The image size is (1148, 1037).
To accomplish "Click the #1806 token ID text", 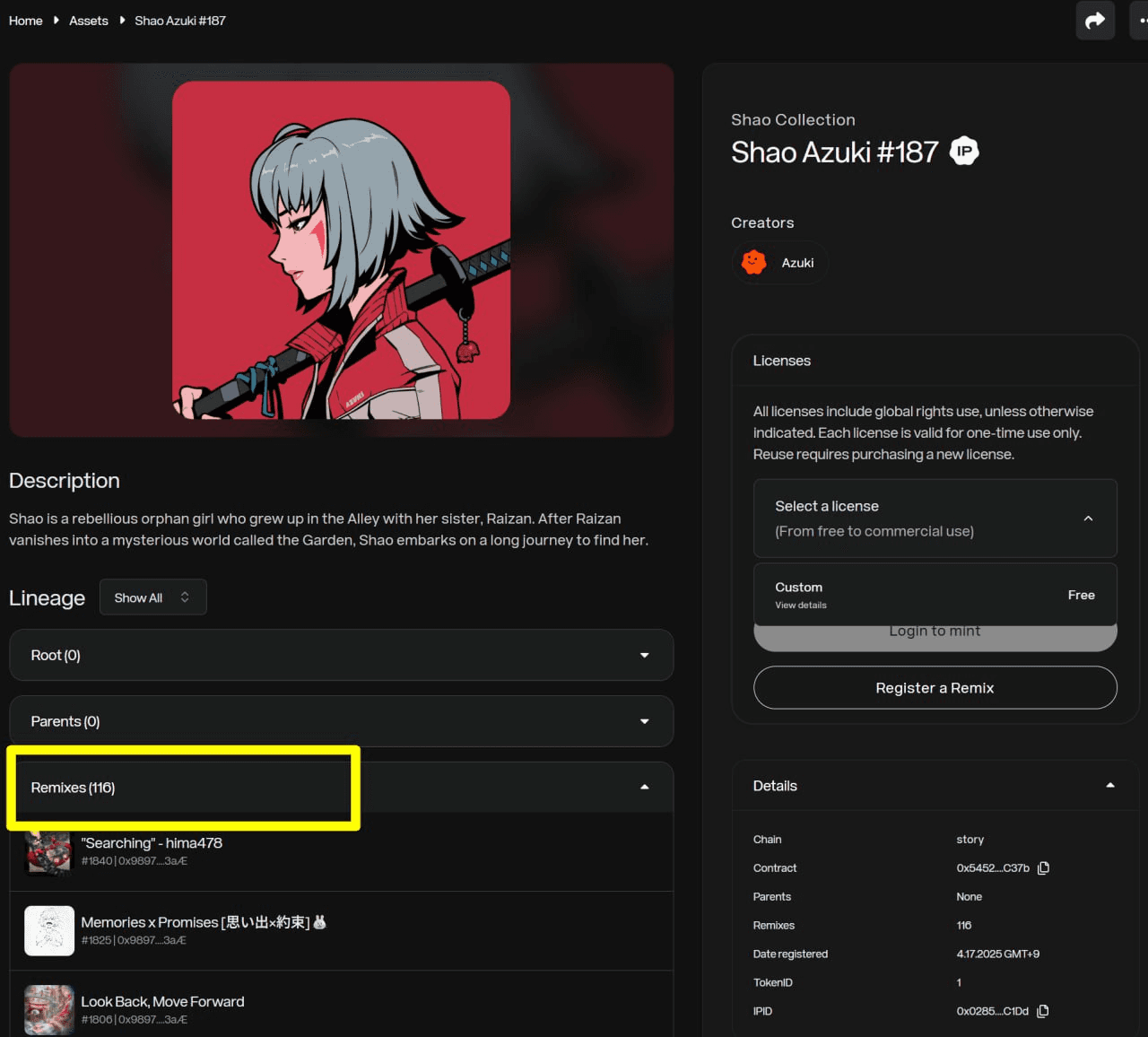I will (x=97, y=1020).
